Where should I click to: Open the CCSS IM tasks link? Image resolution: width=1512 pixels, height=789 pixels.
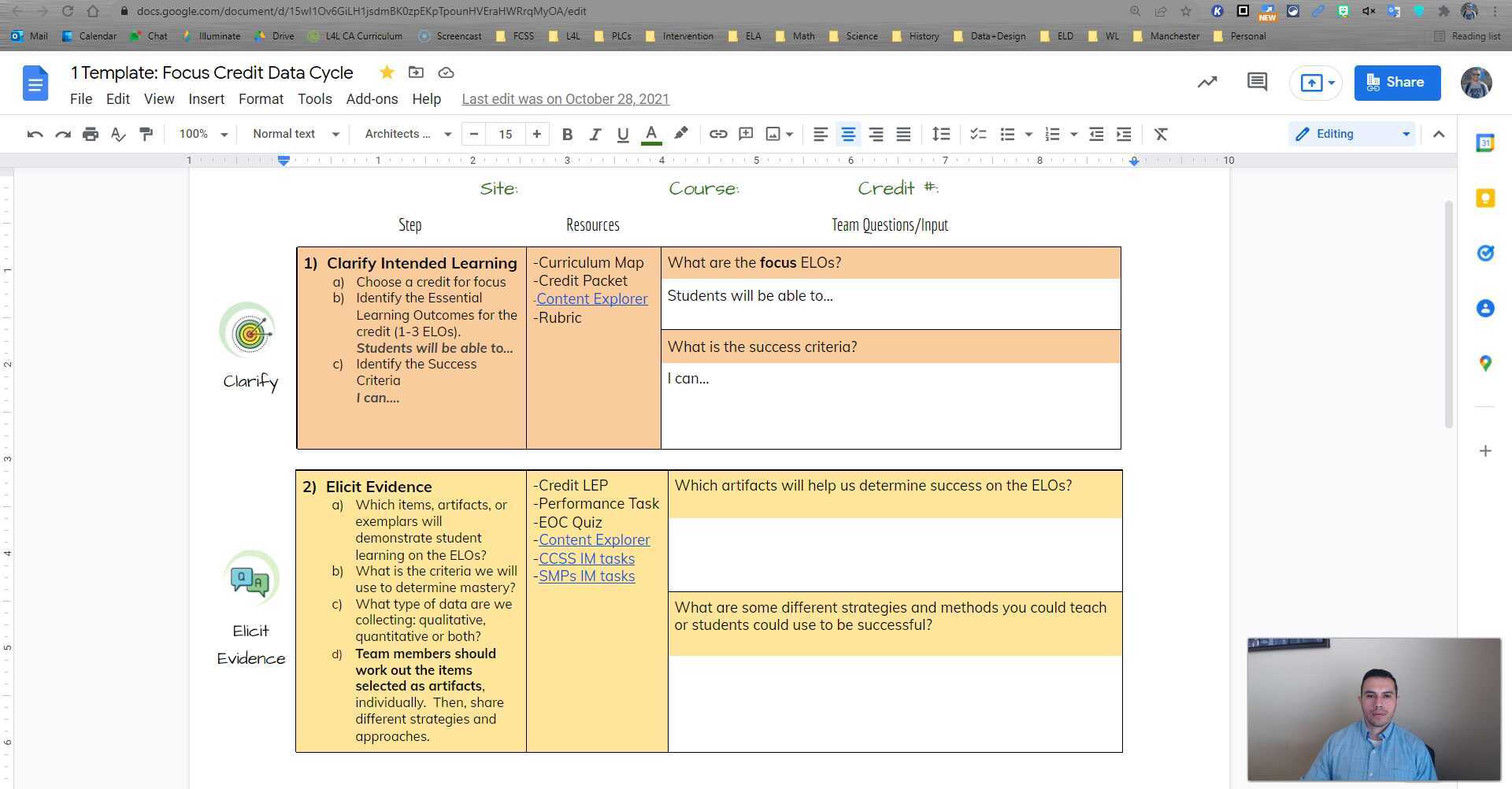coord(587,558)
